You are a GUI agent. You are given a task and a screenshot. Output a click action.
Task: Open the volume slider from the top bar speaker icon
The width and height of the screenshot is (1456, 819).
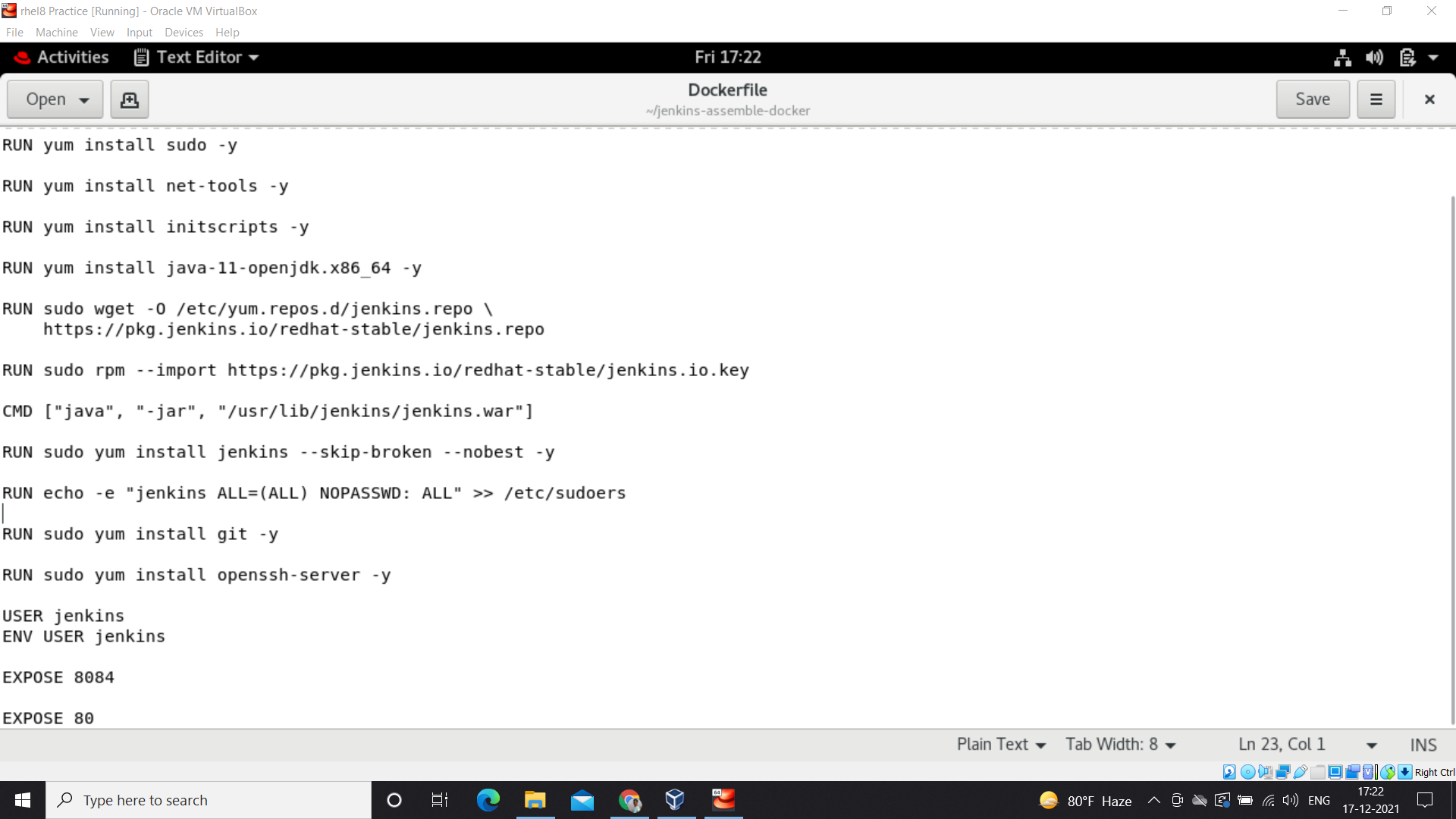click(x=1375, y=57)
